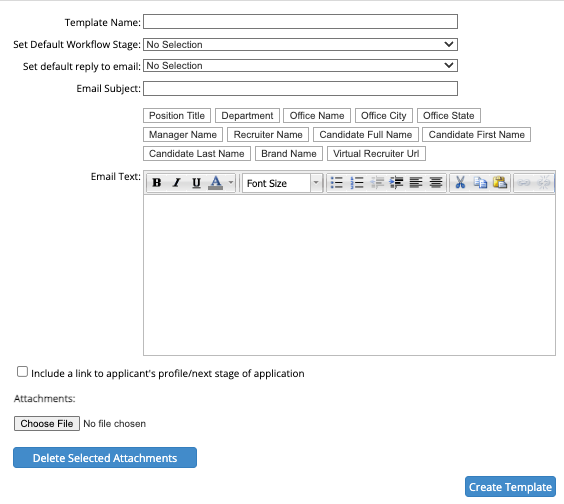Open Set Default Workflow Stage dropdown
Screen dimensions: 564x504
point(300,45)
